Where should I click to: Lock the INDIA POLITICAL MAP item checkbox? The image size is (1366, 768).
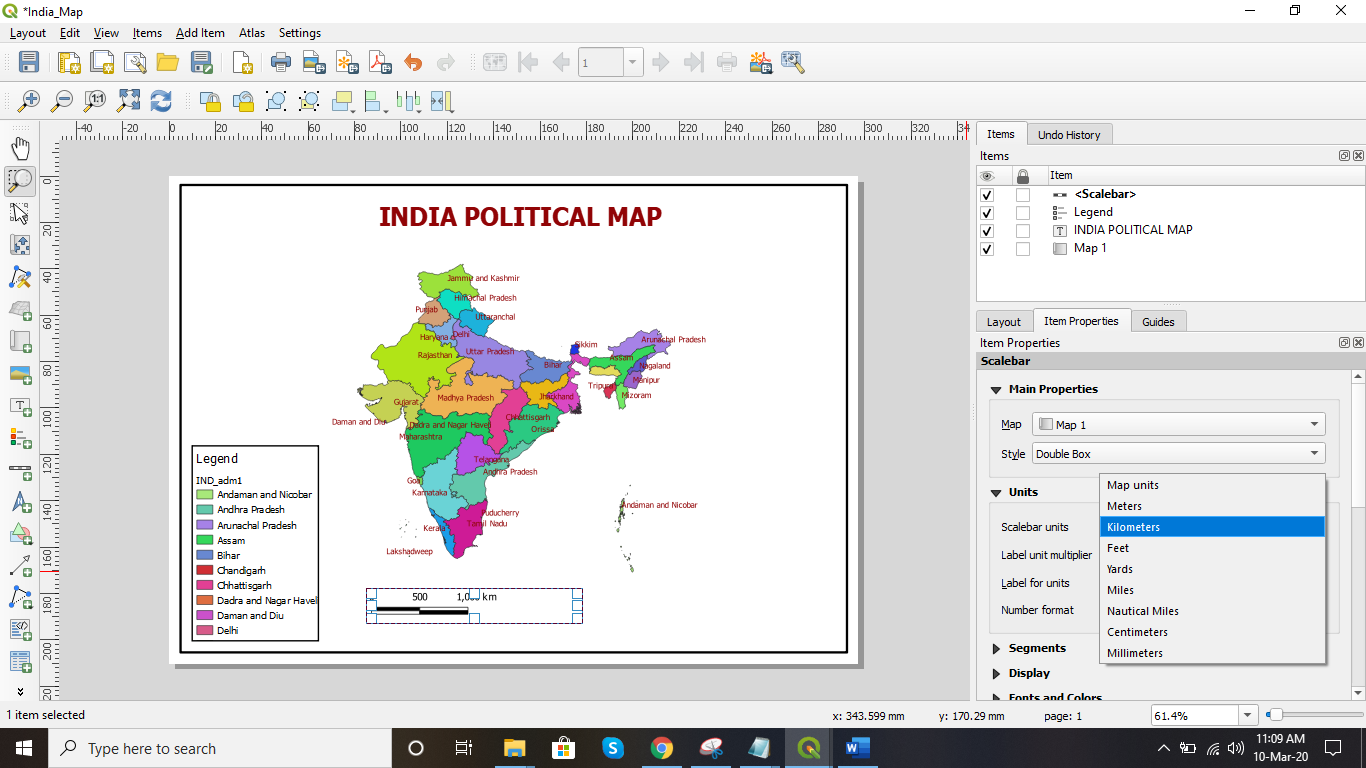(1022, 231)
